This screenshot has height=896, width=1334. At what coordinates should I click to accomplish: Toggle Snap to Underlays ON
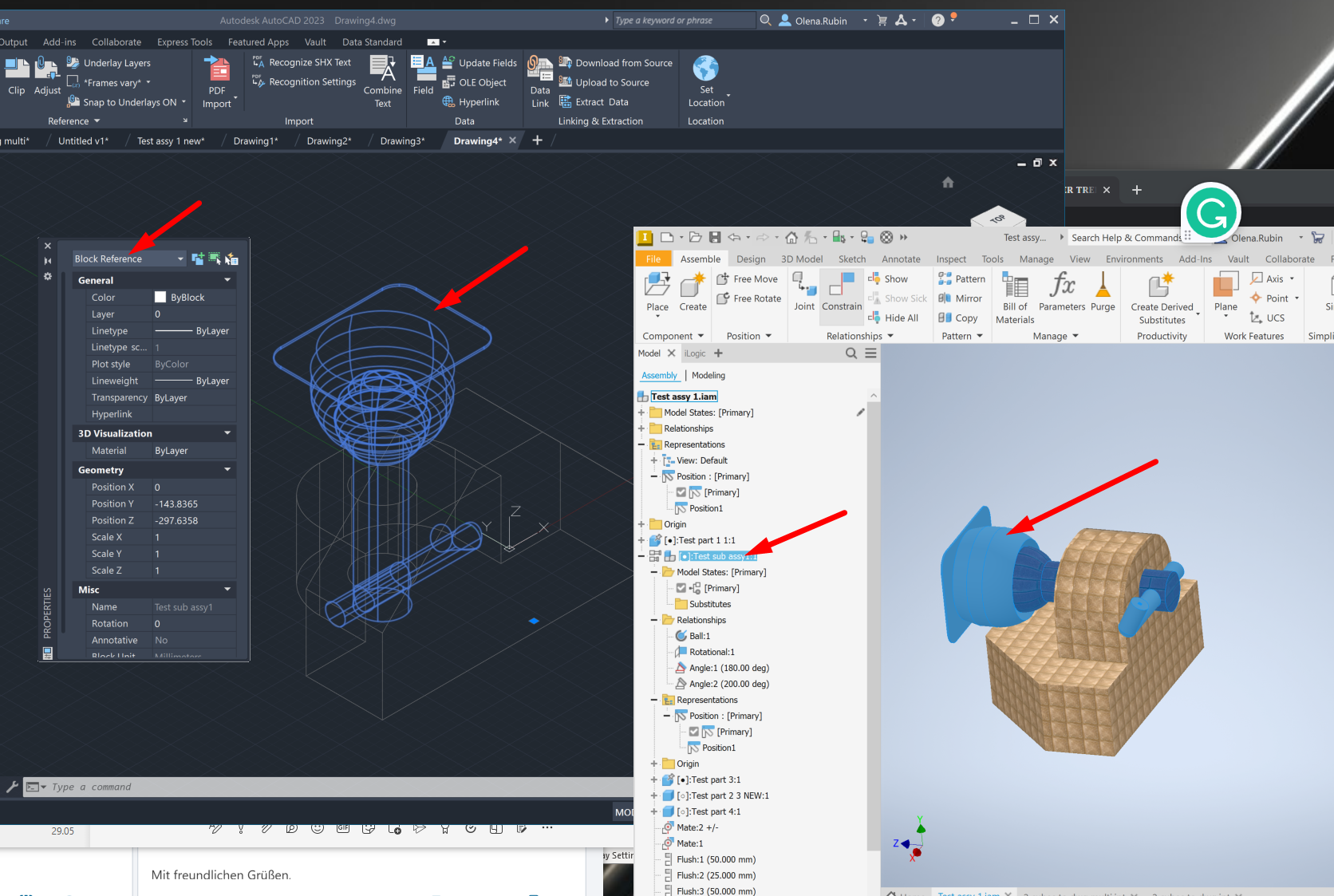click(125, 102)
